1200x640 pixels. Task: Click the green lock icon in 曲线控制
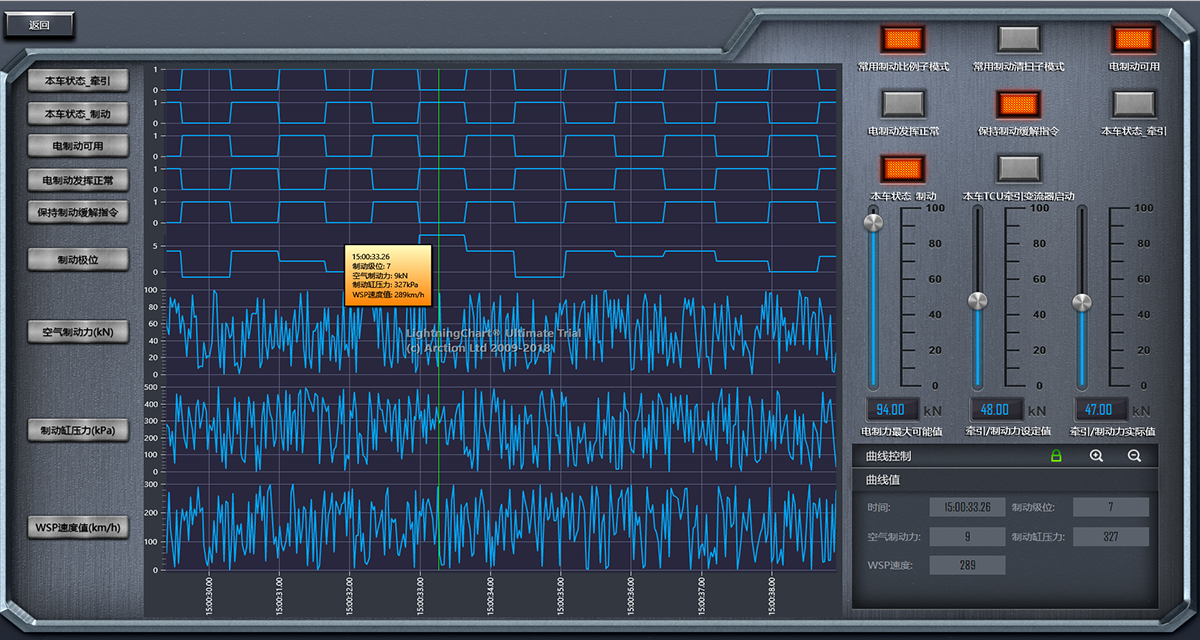(x=1055, y=456)
